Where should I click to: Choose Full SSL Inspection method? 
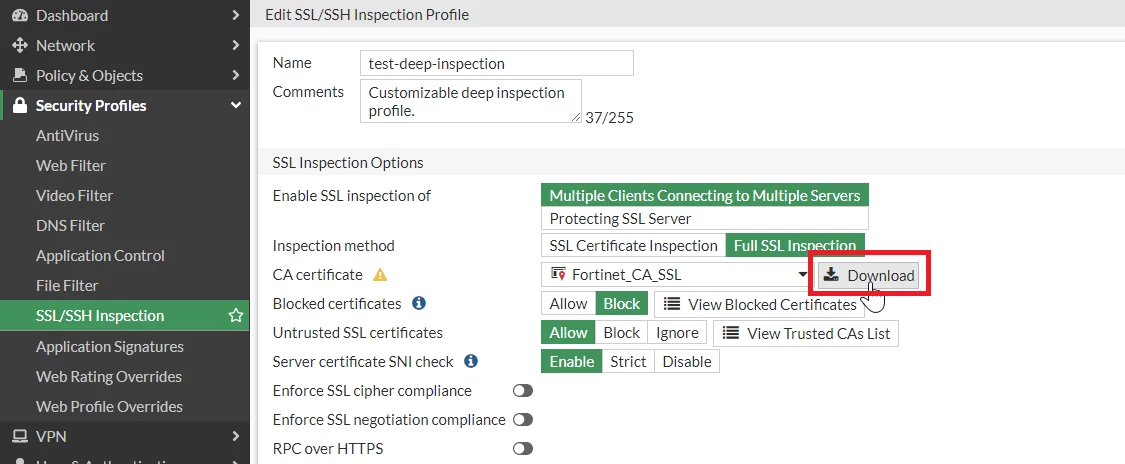796,246
